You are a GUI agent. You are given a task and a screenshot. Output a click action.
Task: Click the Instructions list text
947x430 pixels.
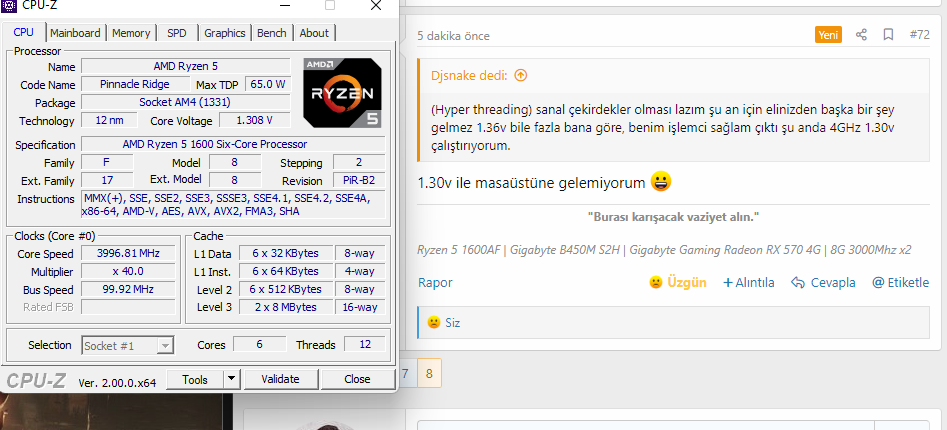pos(233,205)
